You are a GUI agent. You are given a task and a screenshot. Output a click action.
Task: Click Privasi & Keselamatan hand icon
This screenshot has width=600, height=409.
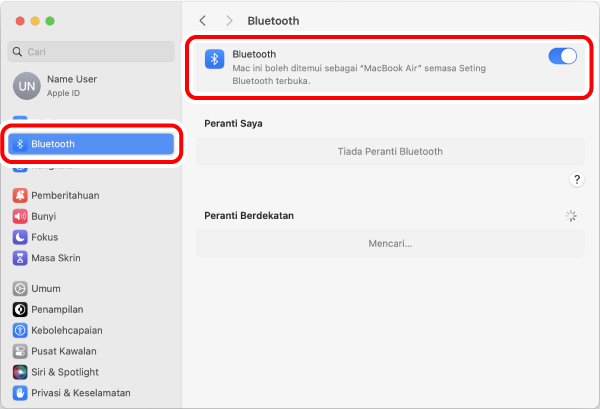click(x=20, y=393)
